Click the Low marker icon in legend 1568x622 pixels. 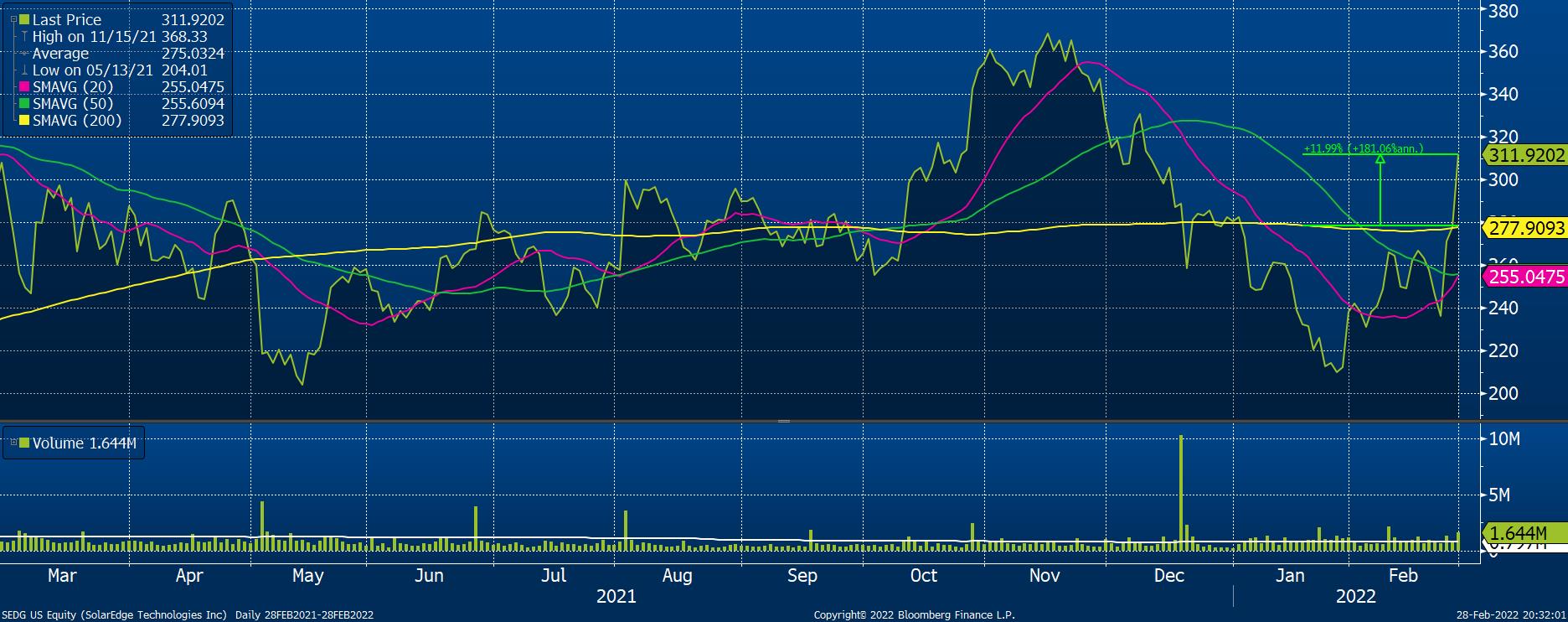click(x=24, y=70)
